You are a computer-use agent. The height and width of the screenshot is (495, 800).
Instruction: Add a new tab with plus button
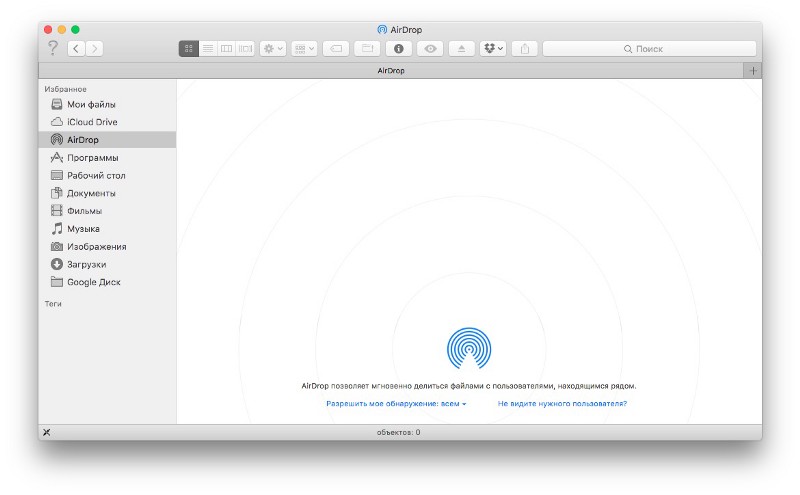[x=753, y=71]
